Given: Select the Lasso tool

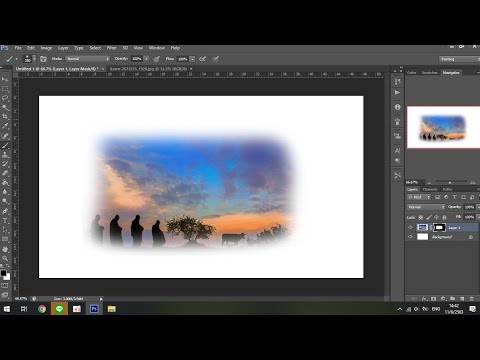Looking at the screenshot, I should pyautogui.click(x=5, y=98).
